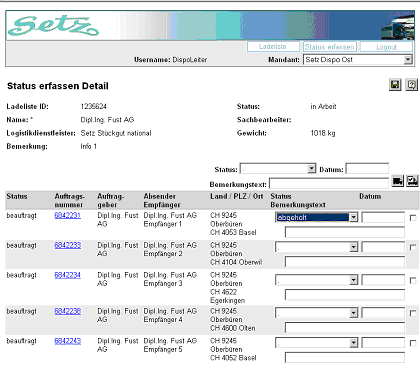Open the global Status dropdown above the table
This screenshot has height=373, width=420.
[x=278, y=169]
